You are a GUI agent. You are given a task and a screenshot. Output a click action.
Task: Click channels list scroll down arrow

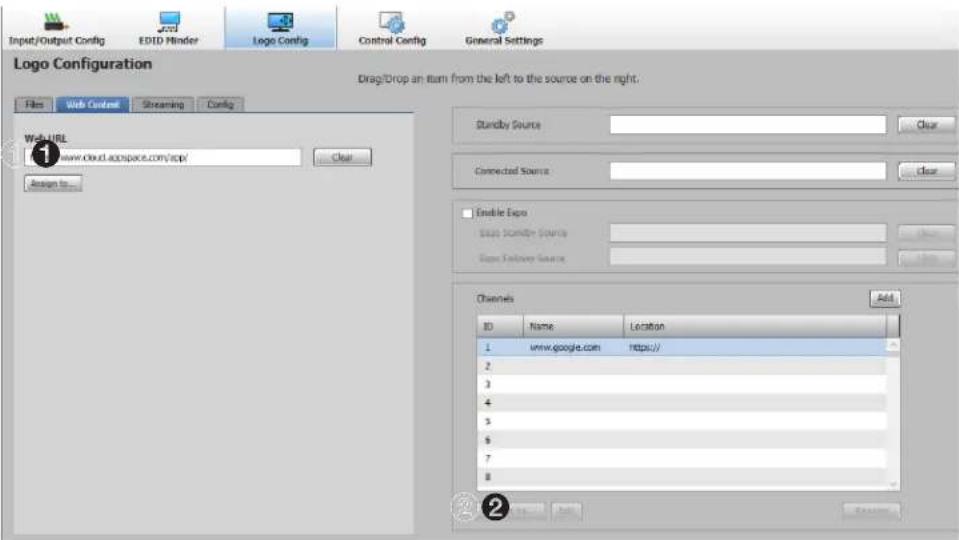[893, 484]
